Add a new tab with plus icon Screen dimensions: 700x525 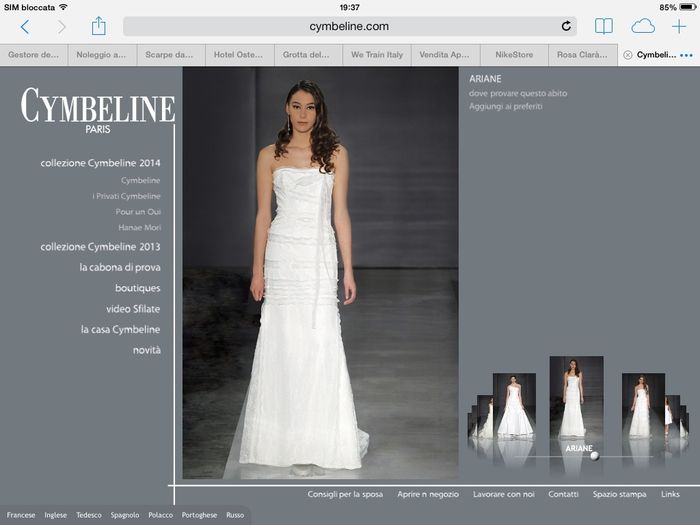click(679, 27)
